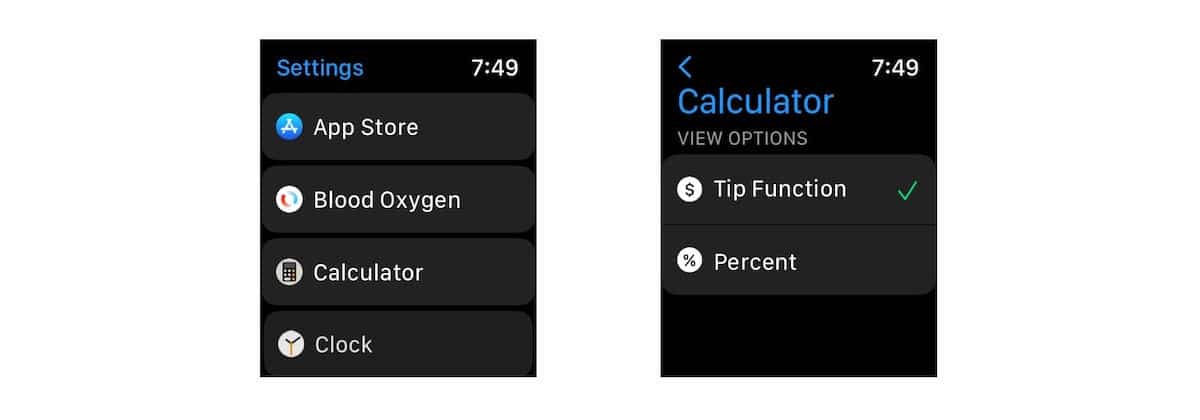Select the Percent view option label
The width and height of the screenshot is (1200, 420).
(x=755, y=262)
